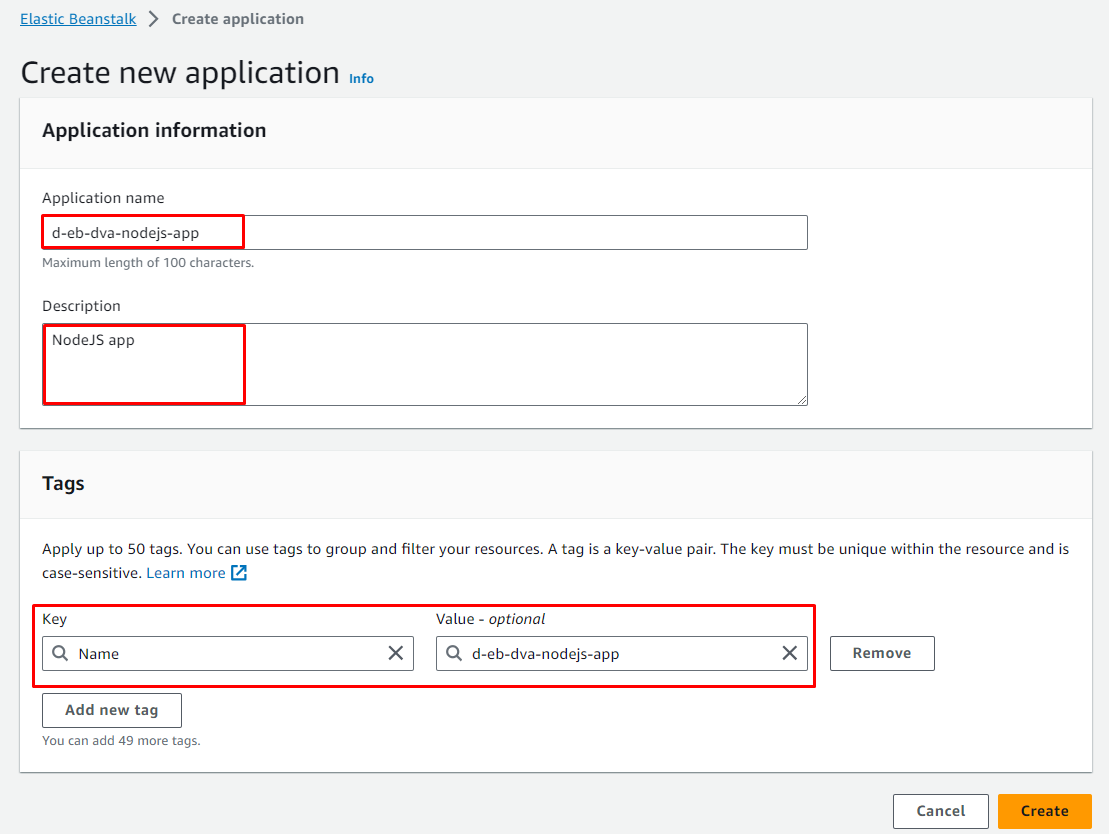This screenshot has width=1109, height=834.
Task: Click the breadcrumb chevron separator
Action: 154,19
